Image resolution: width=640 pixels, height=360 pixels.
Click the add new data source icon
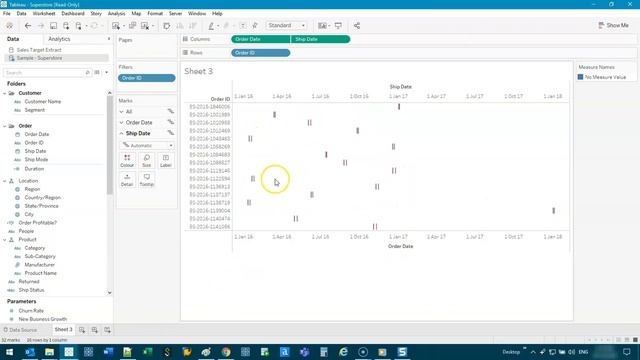(66, 26)
